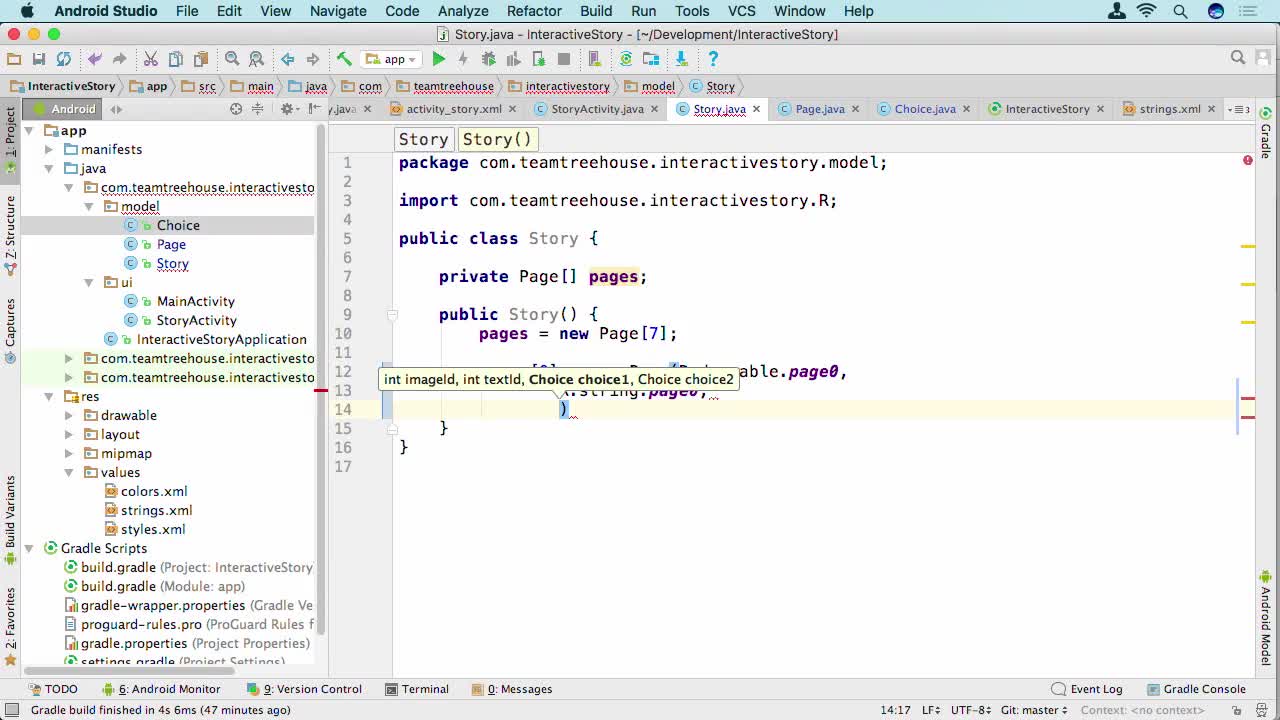This screenshot has width=1280, height=720.
Task: Collapse the model package
Action: [89, 207]
